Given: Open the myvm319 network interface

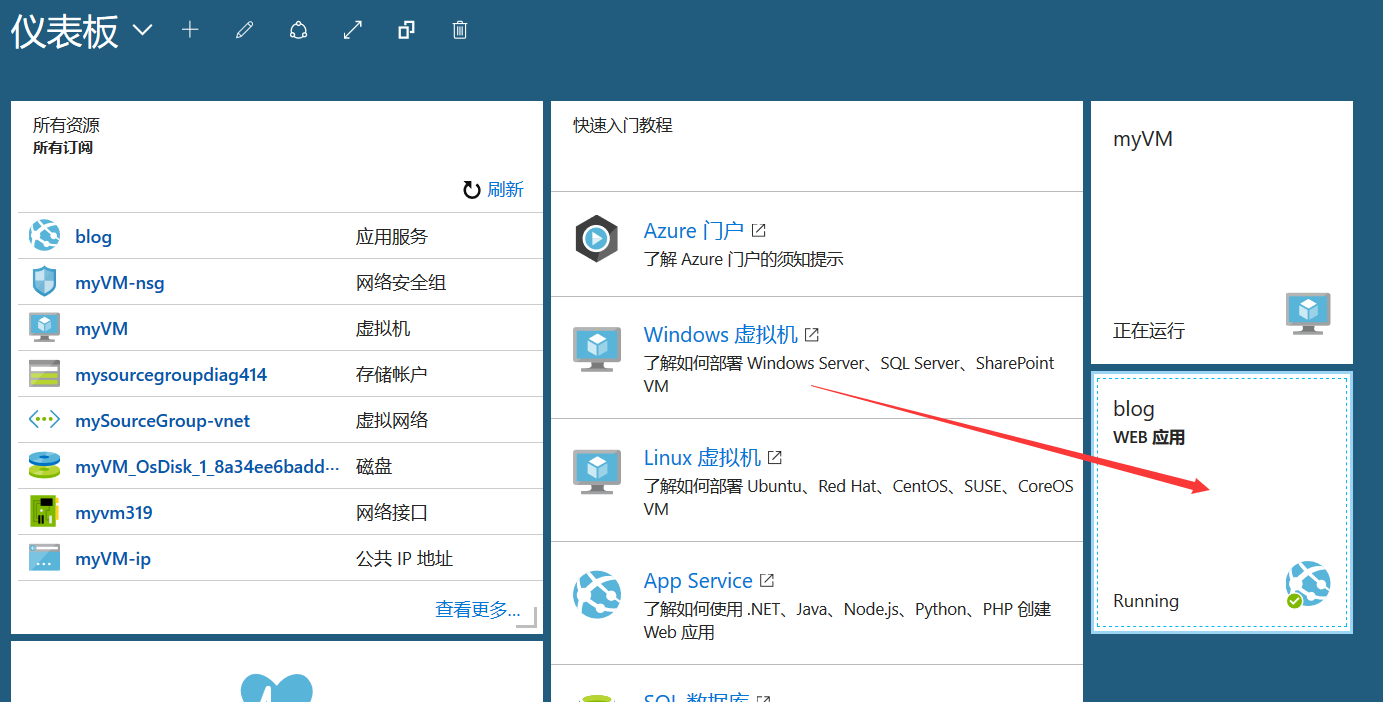Looking at the screenshot, I should [114, 513].
